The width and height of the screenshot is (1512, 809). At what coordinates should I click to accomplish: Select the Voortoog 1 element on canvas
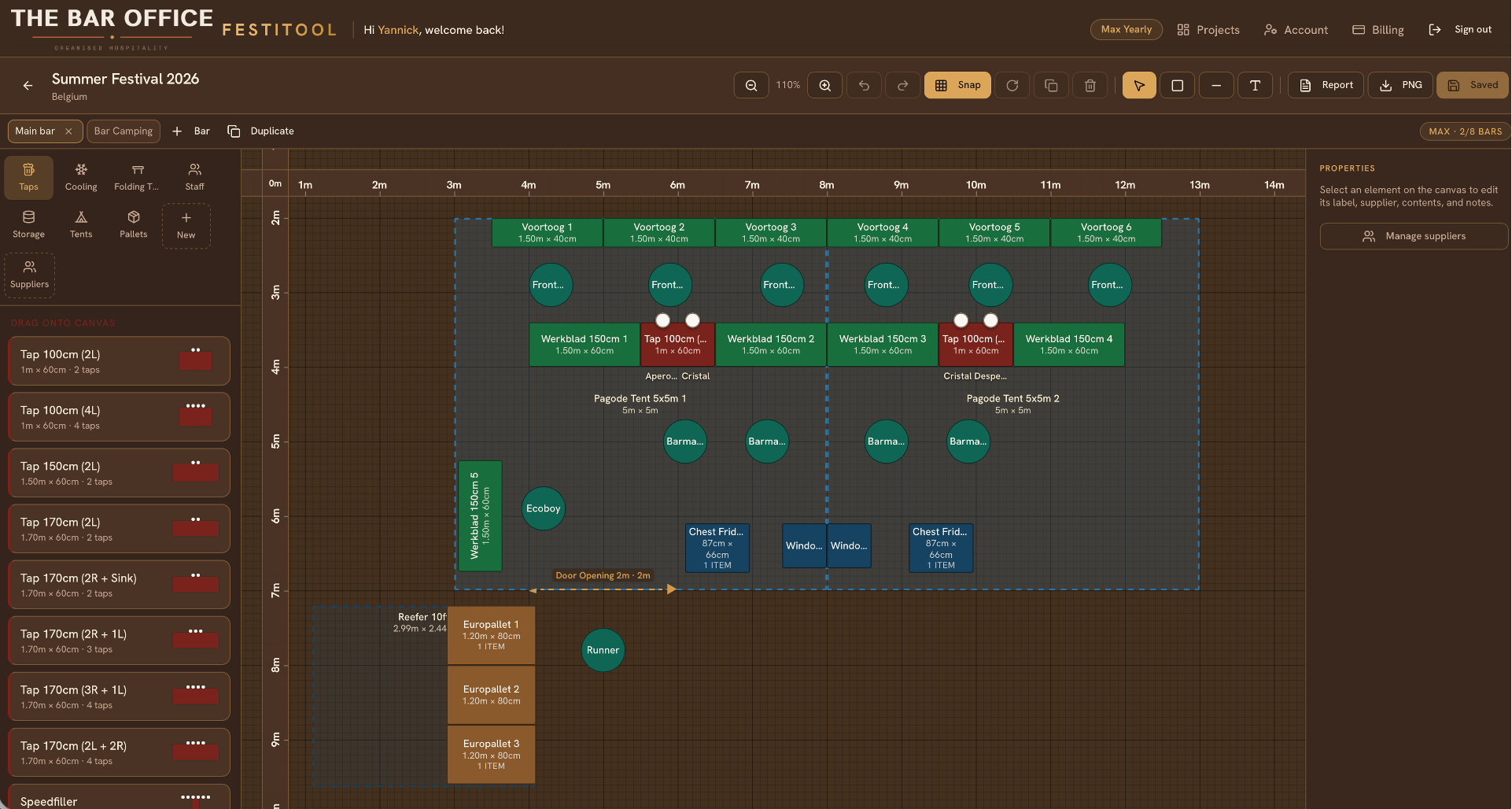click(548, 233)
